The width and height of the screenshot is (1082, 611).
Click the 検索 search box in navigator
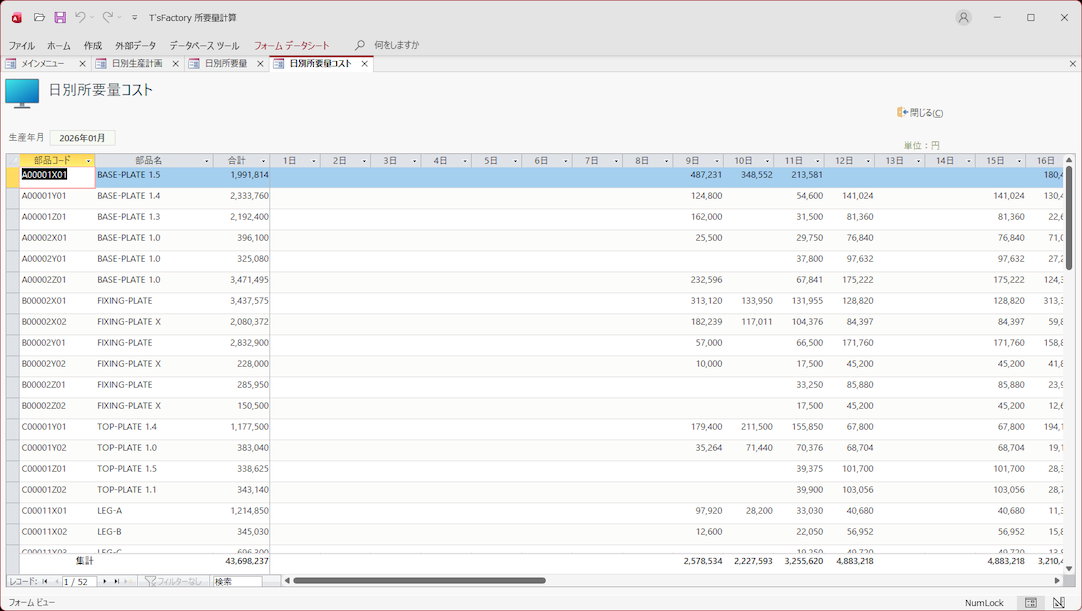click(237, 581)
